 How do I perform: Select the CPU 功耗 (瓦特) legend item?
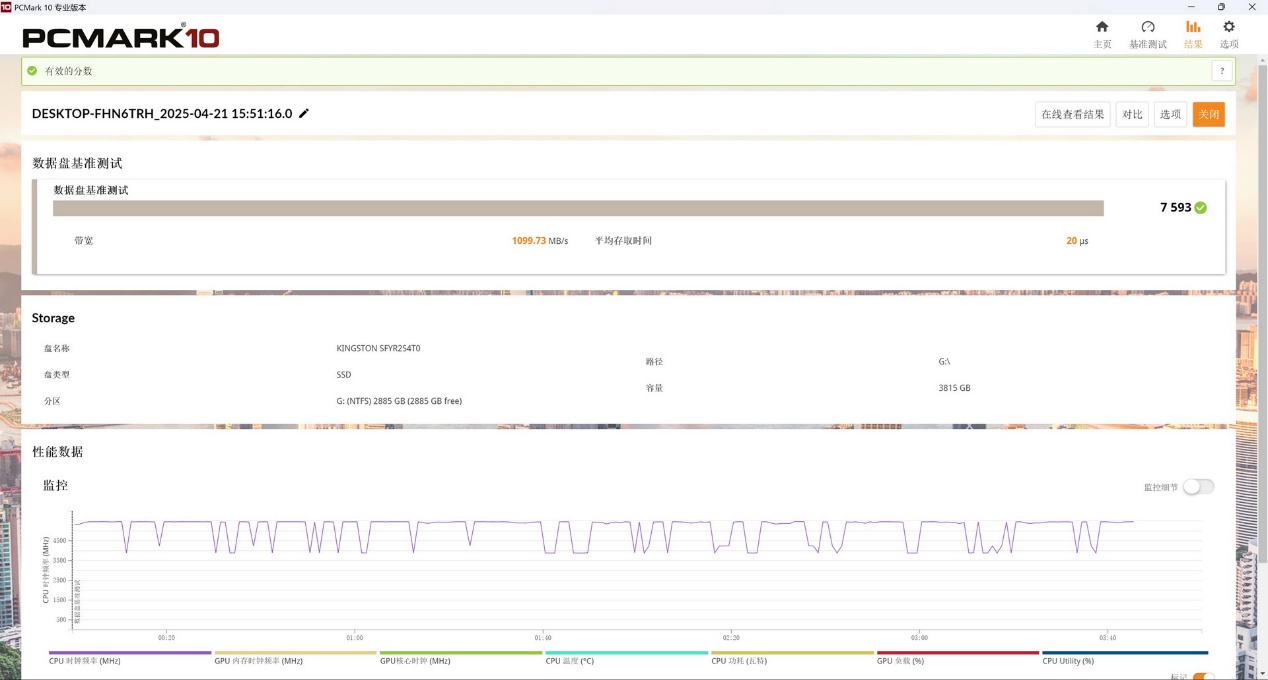[793, 657]
